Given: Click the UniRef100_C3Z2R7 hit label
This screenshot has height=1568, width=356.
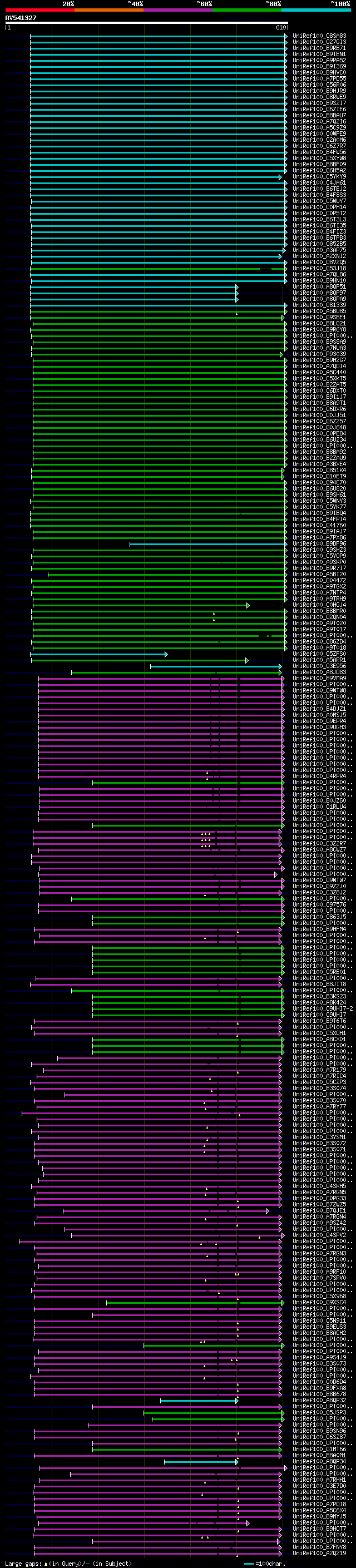Looking at the screenshot, I should [319, 844].
